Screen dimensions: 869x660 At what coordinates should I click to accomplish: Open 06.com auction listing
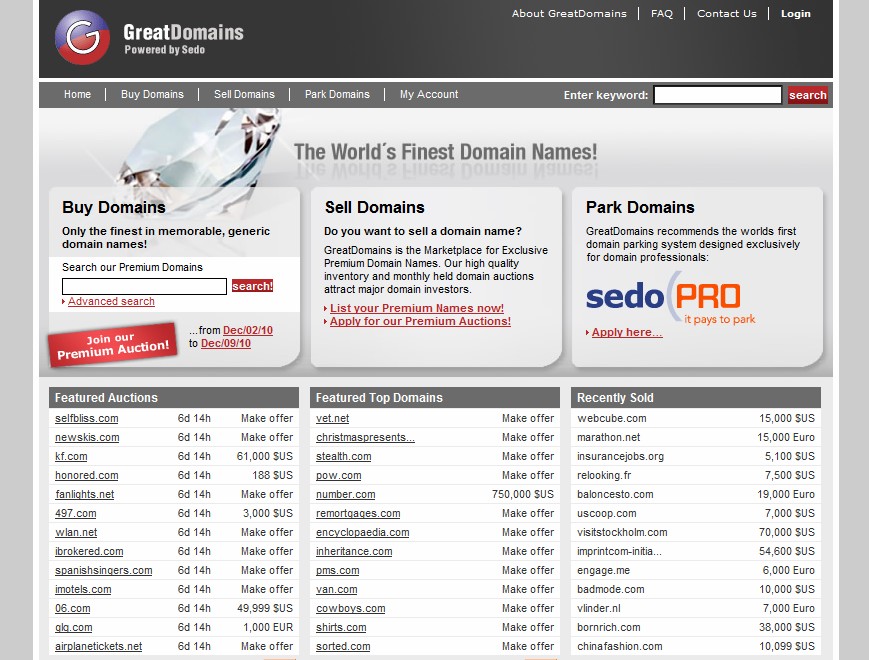point(73,608)
